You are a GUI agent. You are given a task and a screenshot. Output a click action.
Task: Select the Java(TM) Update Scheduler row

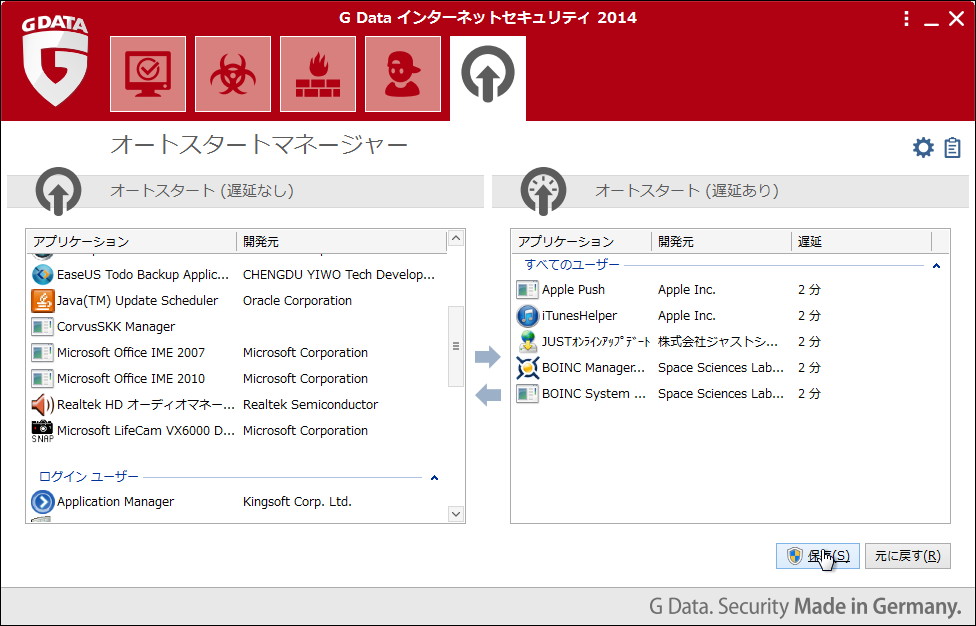point(237,301)
